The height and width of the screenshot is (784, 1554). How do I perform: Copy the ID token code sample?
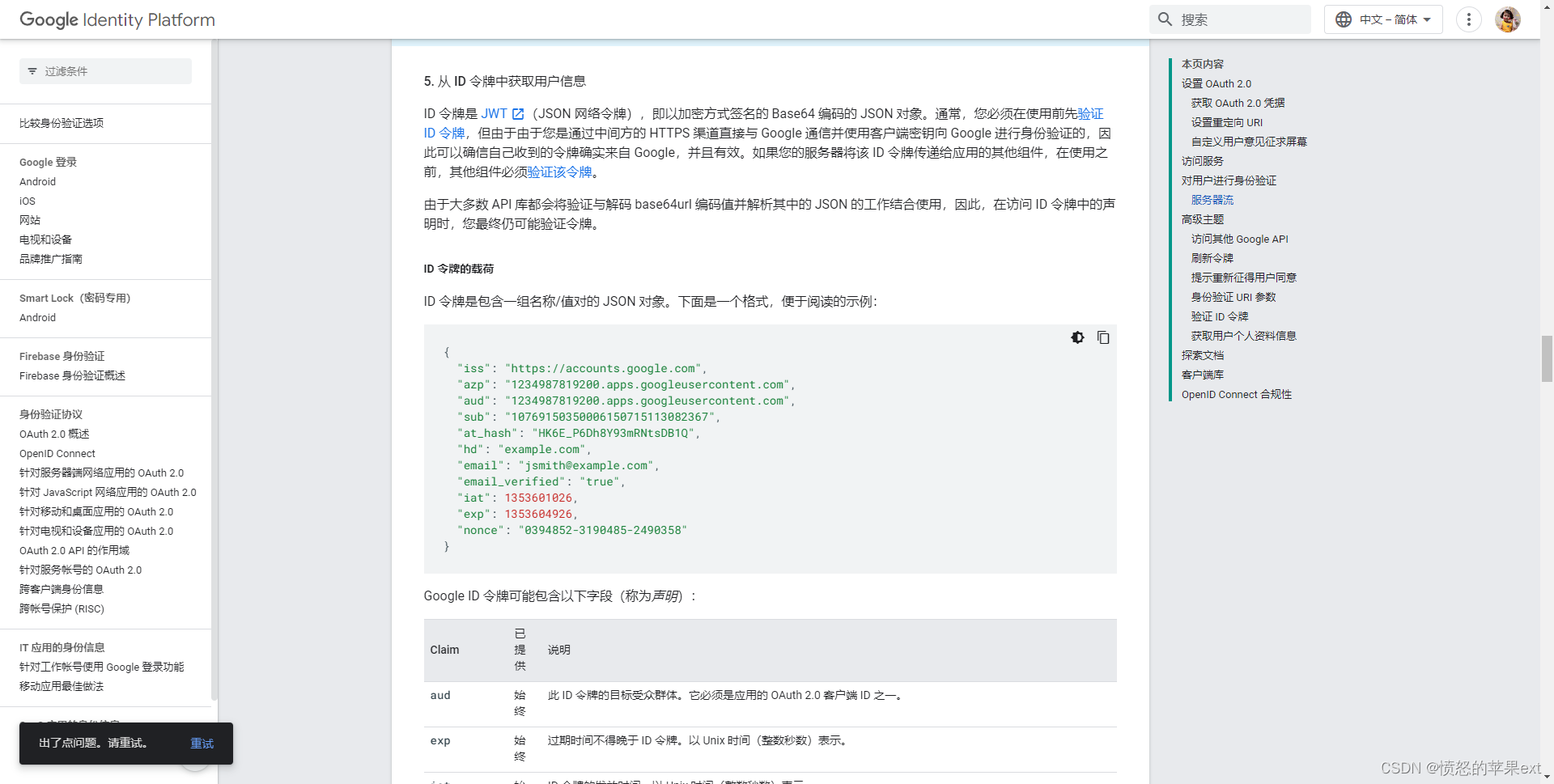(1103, 337)
